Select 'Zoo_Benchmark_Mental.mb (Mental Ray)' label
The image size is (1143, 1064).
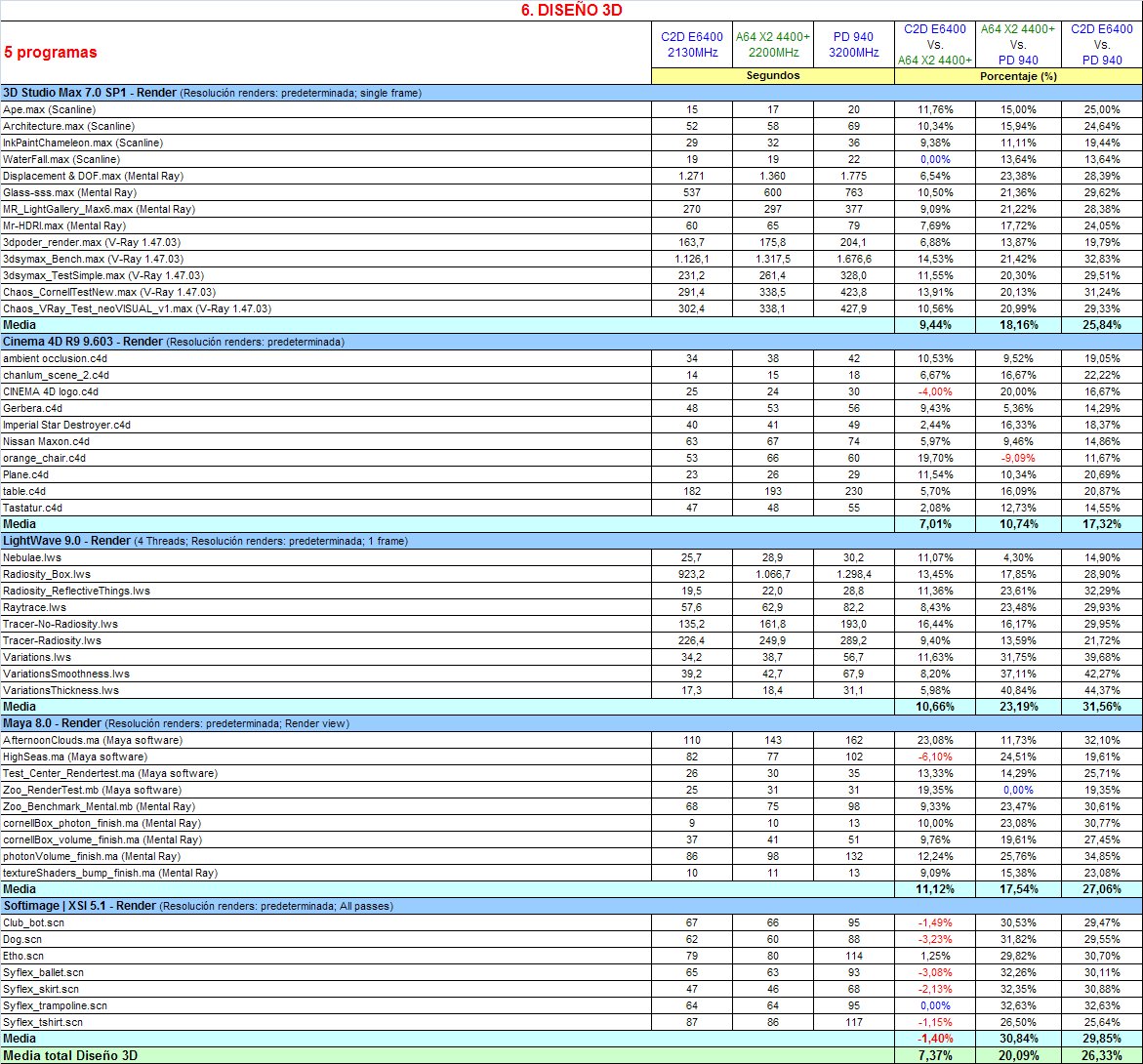[100, 806]
